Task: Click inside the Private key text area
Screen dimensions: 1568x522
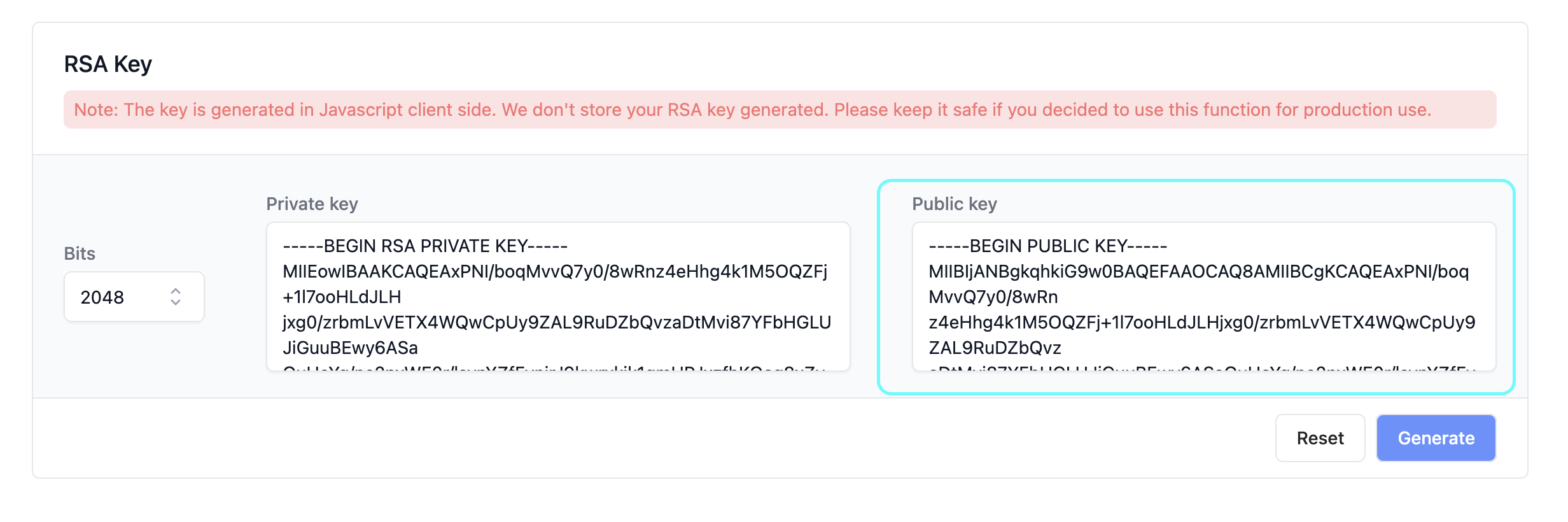Action: (558, 297)
